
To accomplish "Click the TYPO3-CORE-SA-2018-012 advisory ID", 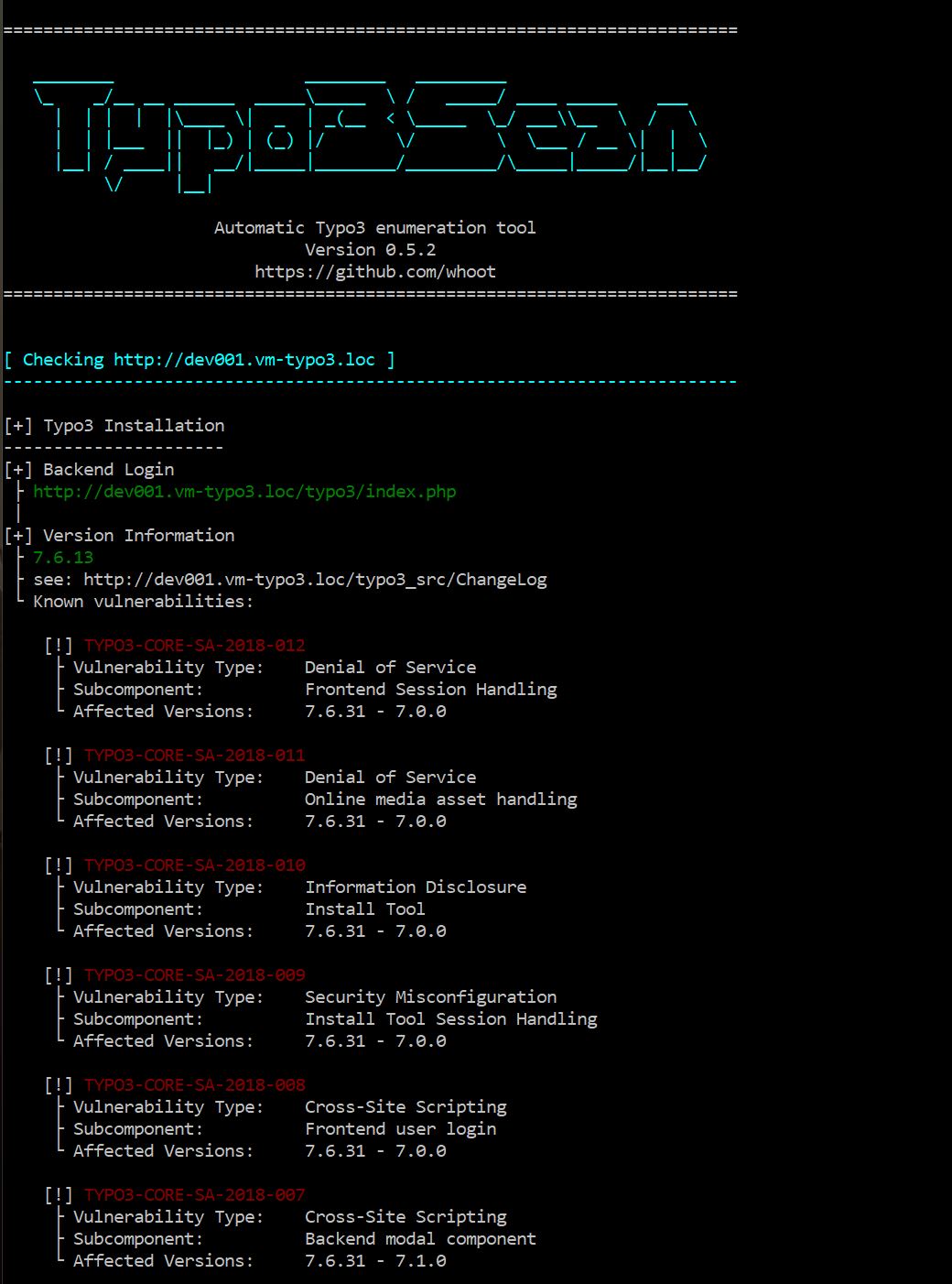I will click(195, 646).
